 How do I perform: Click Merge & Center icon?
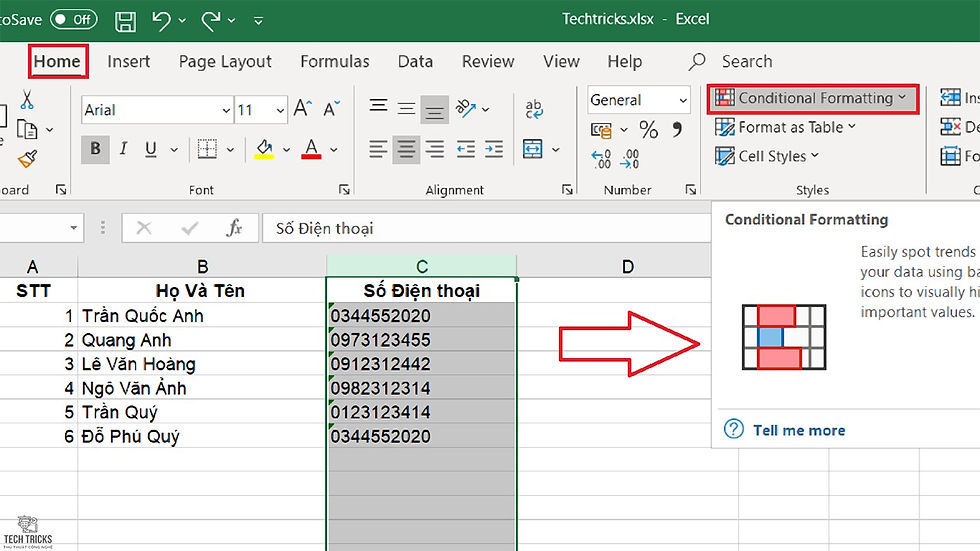532,149
